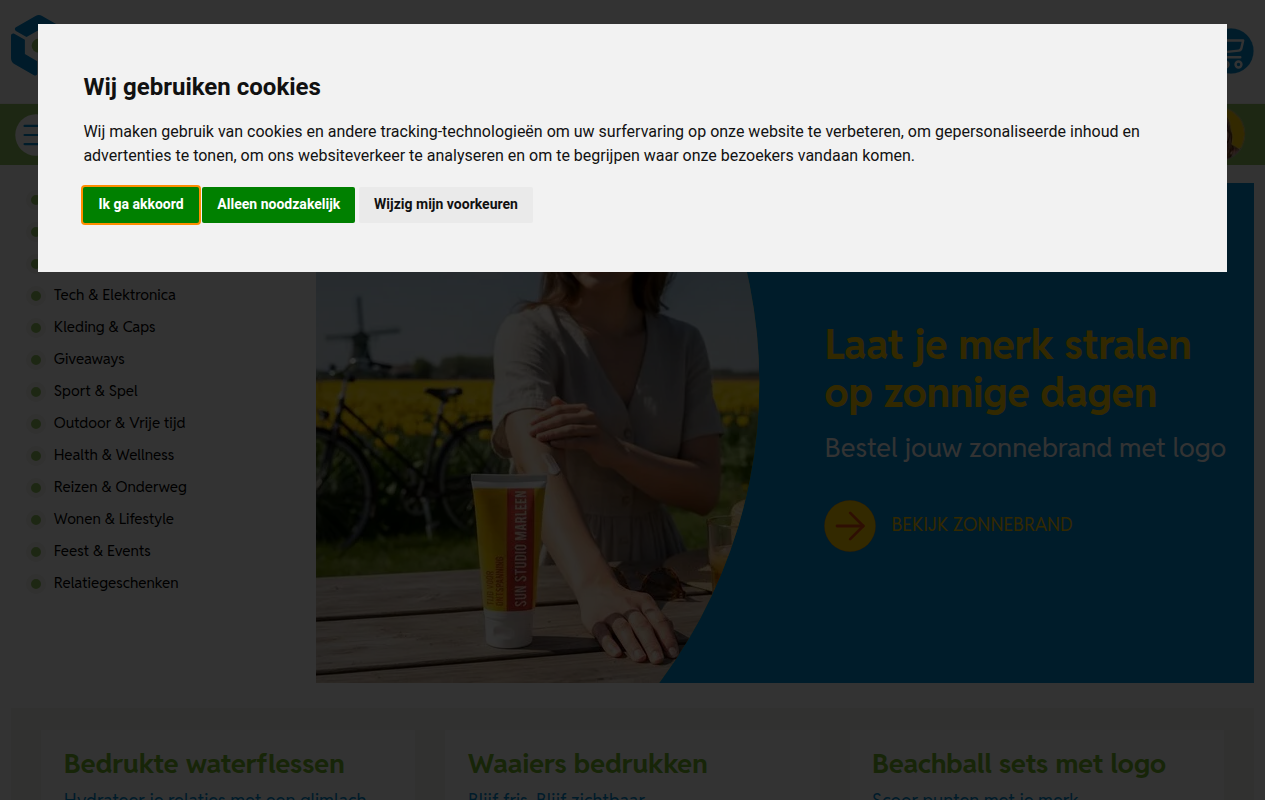The width and height of the screenshot is (1280, 800).
Task: Go to Wonen & Lifestyle category
Action: [114, 519]
